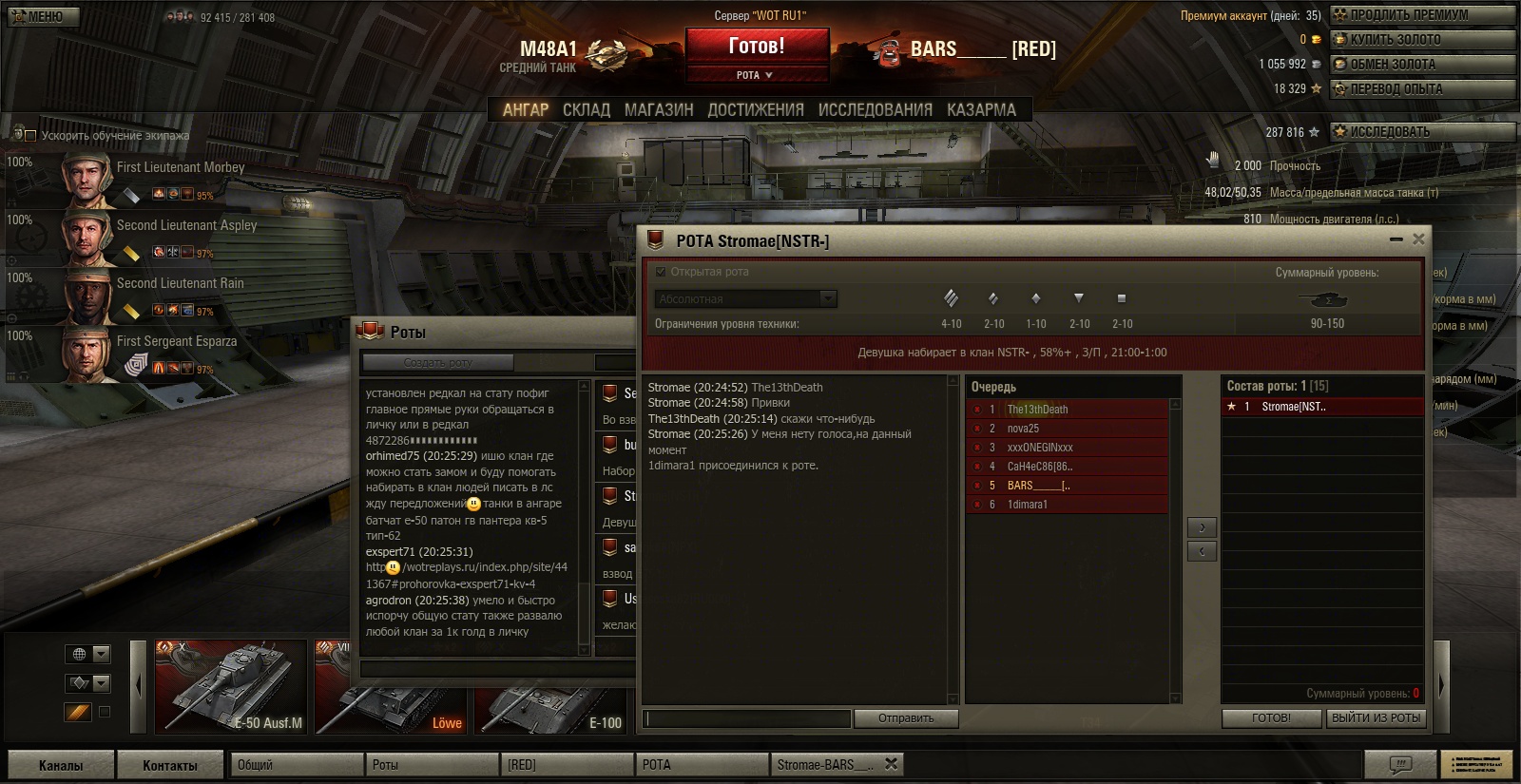Image resolution: width=1521 pixels, height=784 pixels.
Task: Click the gold coins icon near balance
Action: (x=1317, y=40)
